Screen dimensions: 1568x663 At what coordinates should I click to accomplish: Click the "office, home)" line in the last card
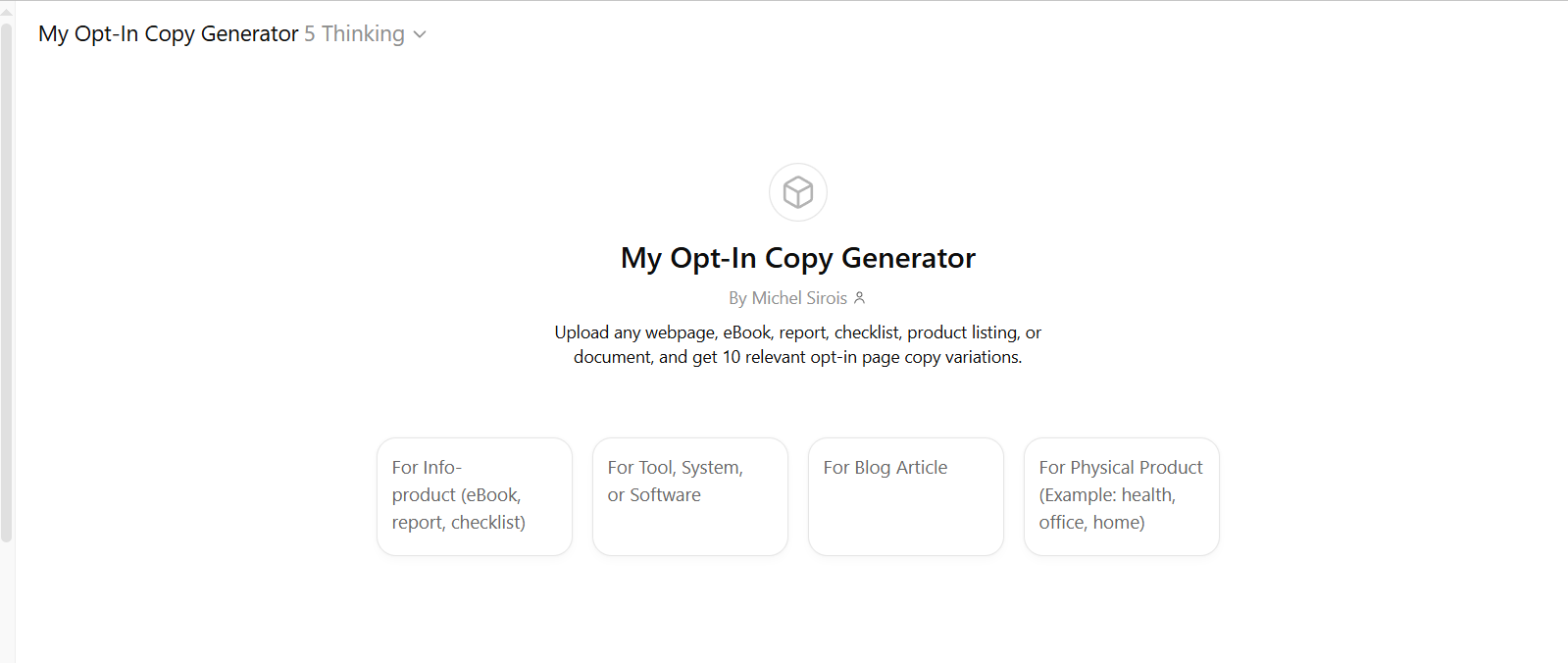1091,523
